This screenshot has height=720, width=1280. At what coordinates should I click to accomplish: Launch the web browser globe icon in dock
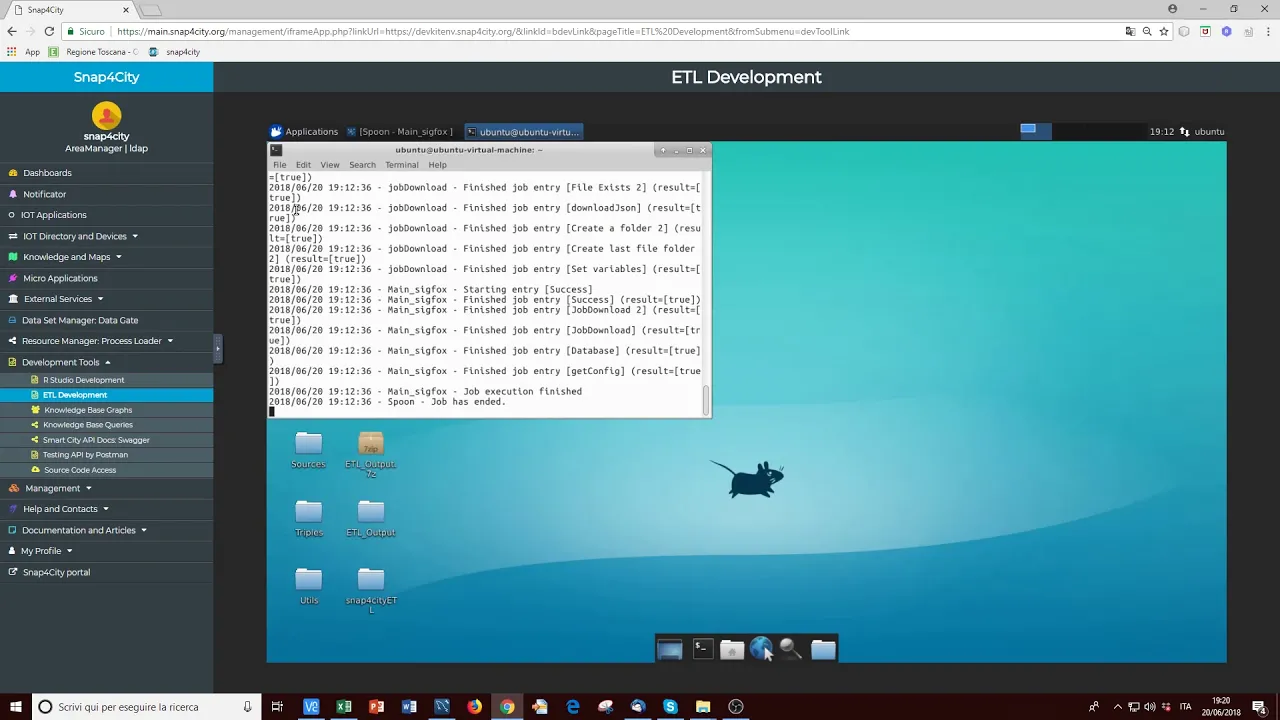click(761, 649)
